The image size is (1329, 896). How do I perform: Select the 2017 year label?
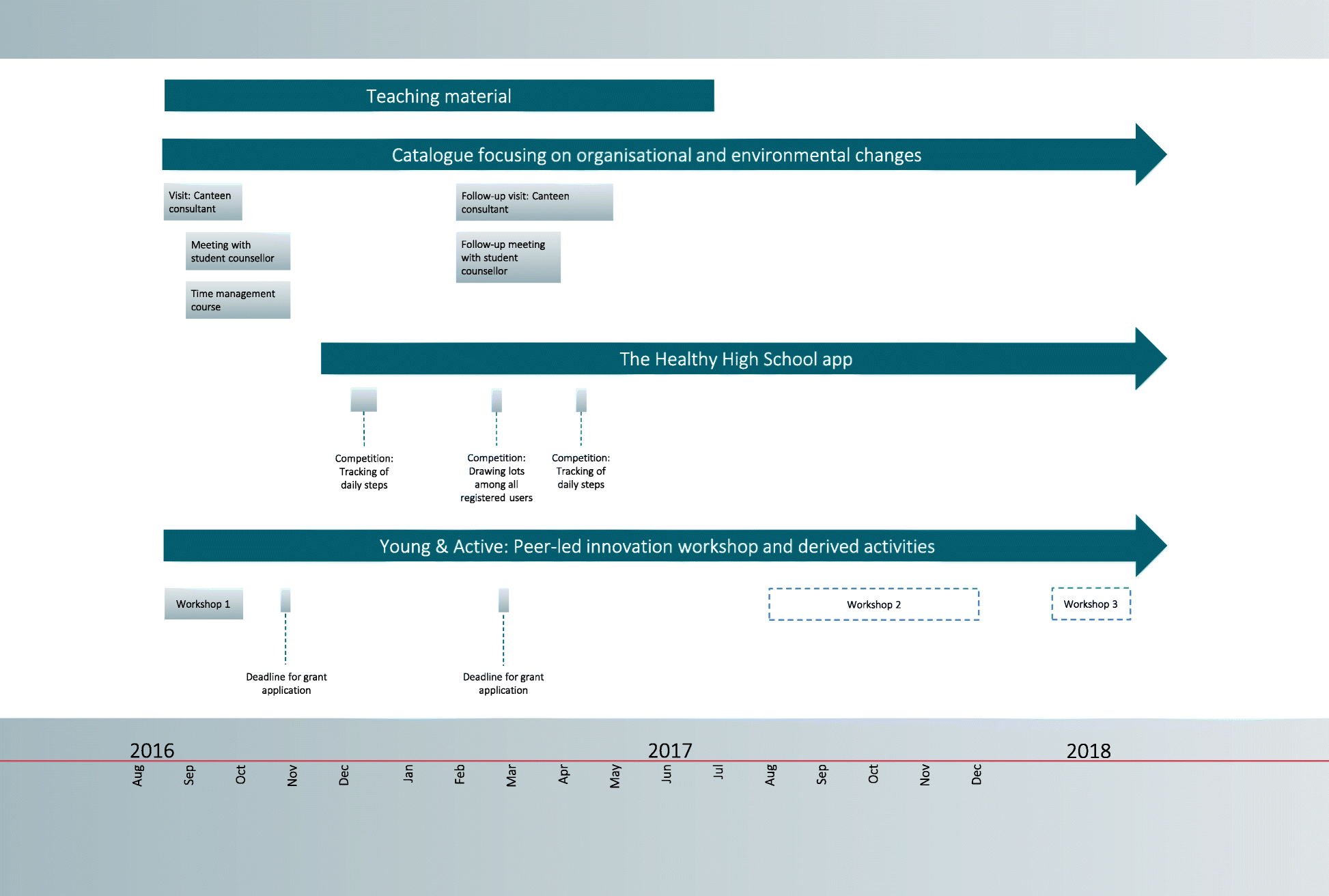[670, 751]
